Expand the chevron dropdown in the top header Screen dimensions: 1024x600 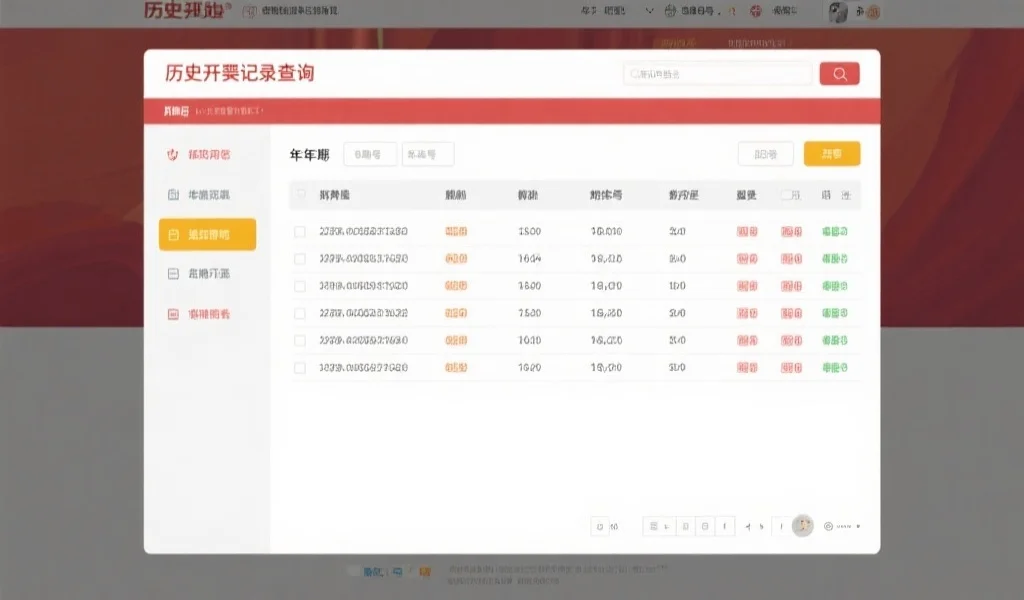(x=650, y=12)
